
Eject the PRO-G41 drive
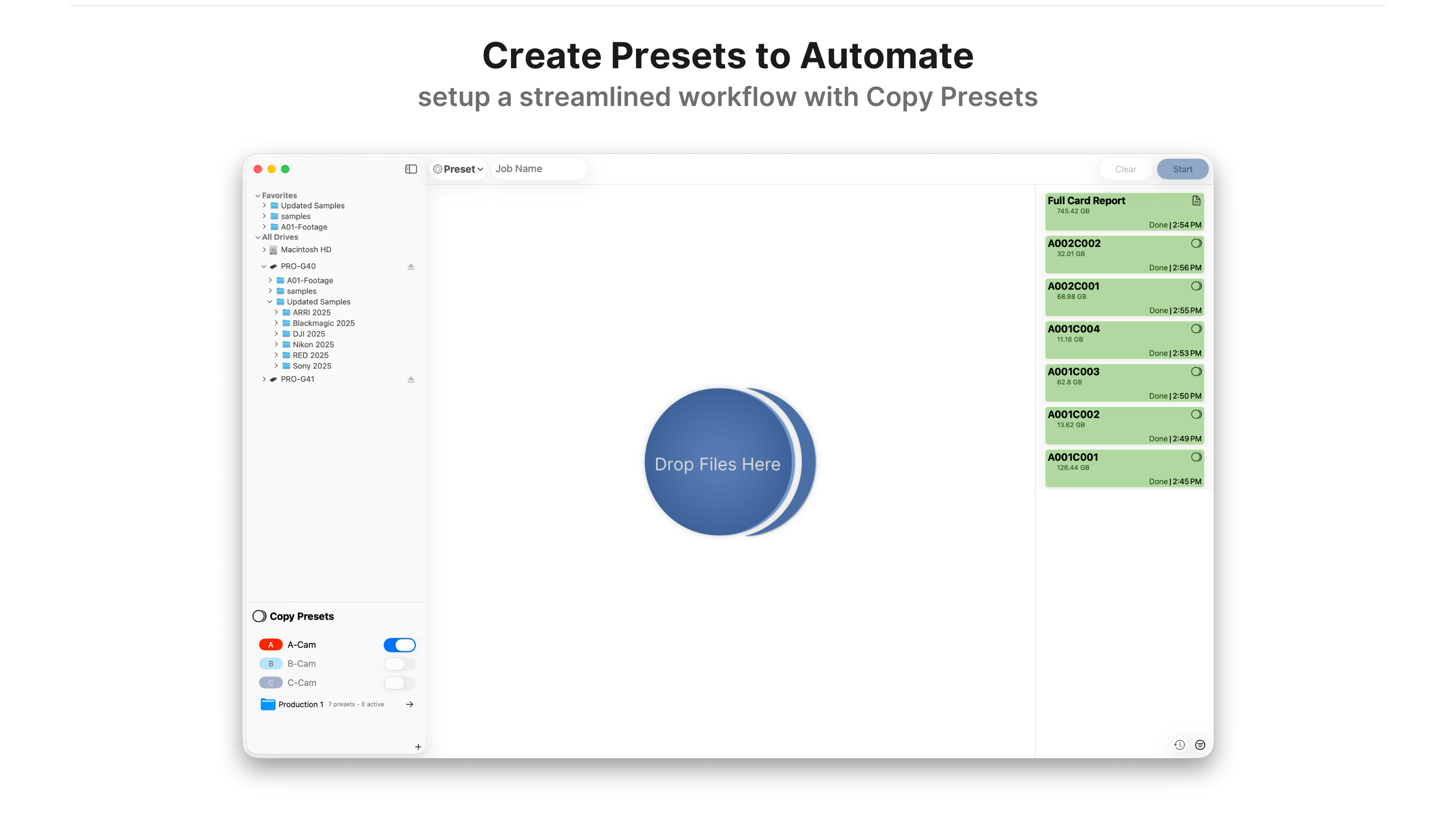[x=411, y=379]
